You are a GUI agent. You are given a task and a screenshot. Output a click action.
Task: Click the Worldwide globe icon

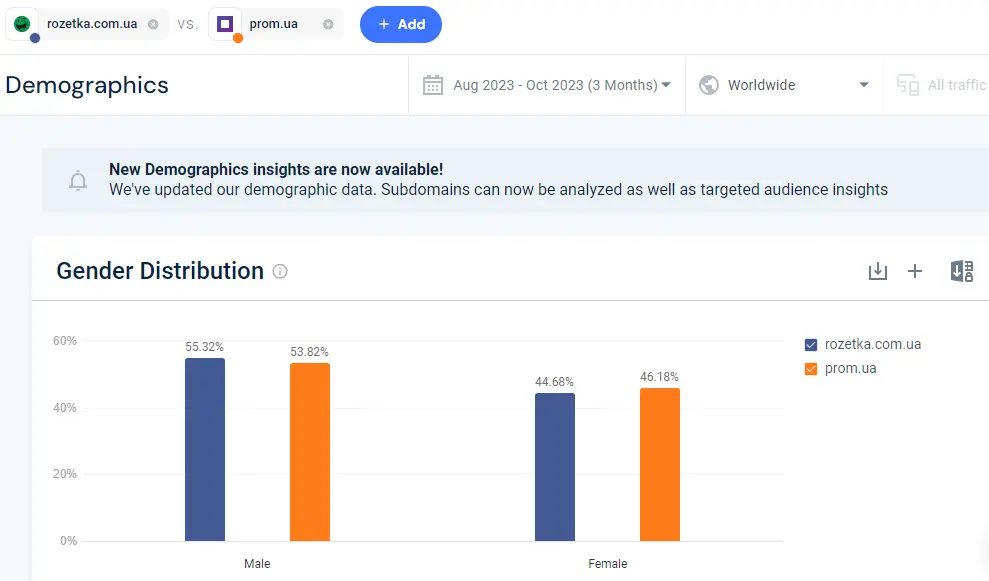click(709, 85)
